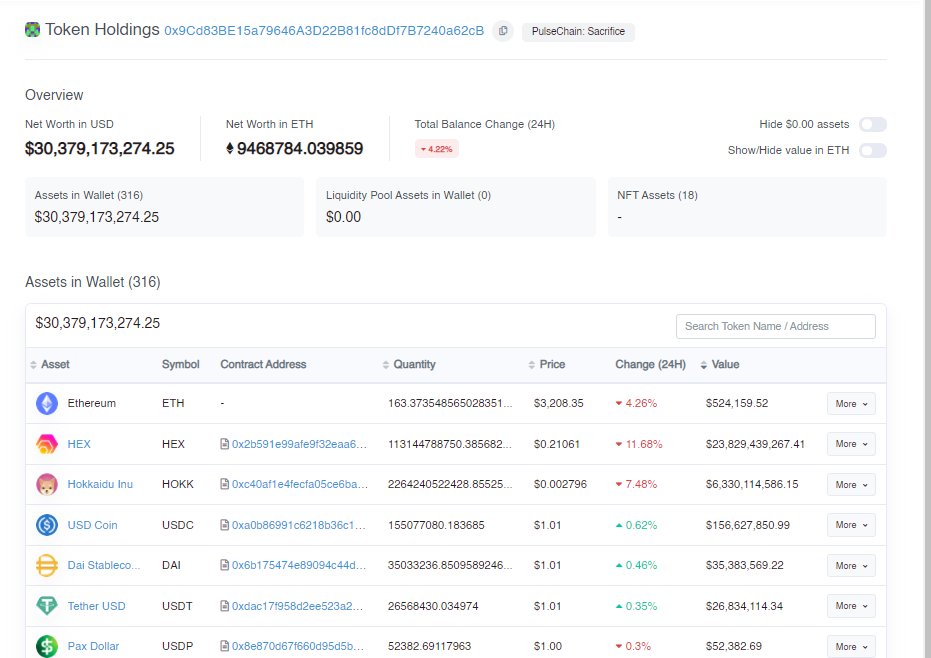The image size is (931, 658).
Task: Click USD Coin quantity 155077080.183685
Action: (436, 525)
